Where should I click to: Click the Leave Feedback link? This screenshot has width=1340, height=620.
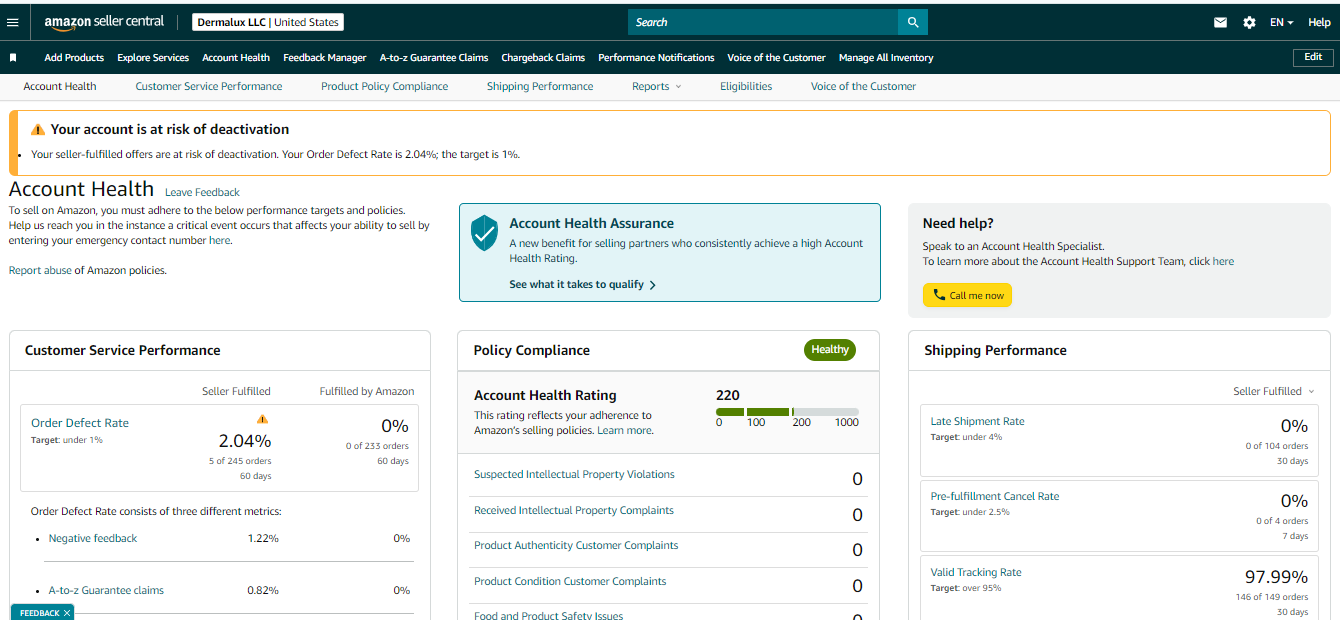[202, 192]
